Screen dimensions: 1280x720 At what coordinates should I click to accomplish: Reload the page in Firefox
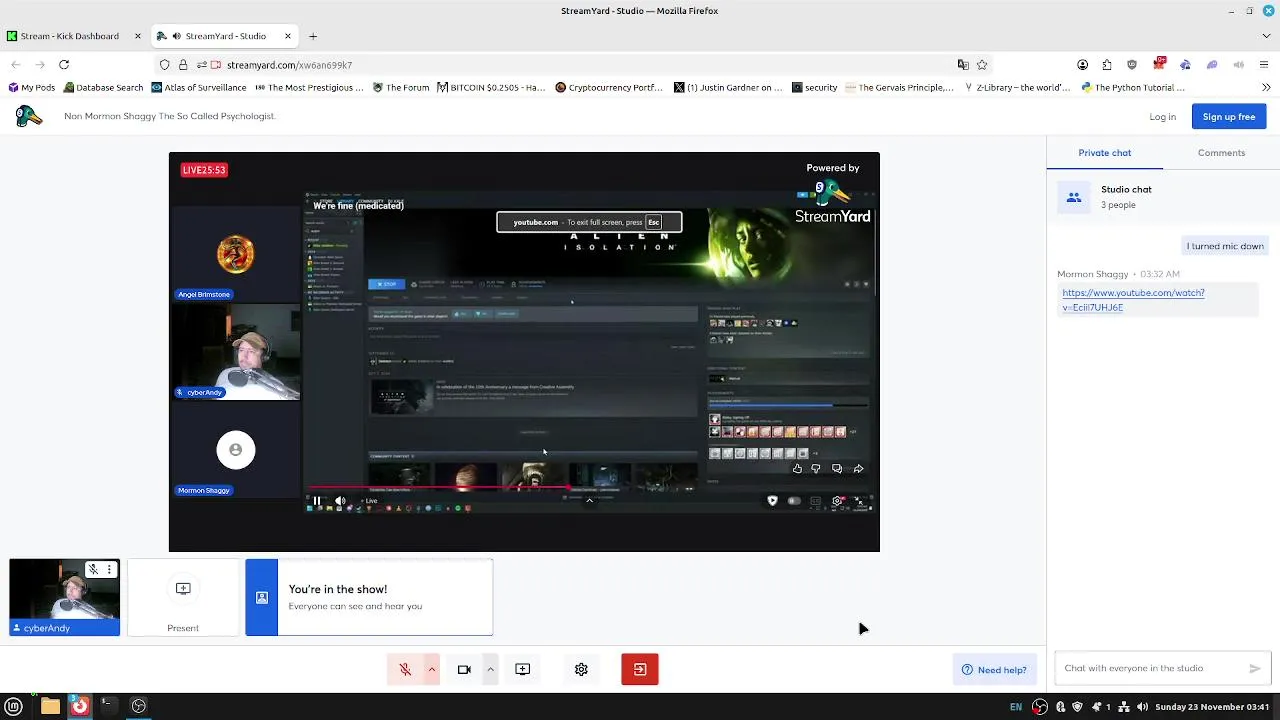(64, 65)
